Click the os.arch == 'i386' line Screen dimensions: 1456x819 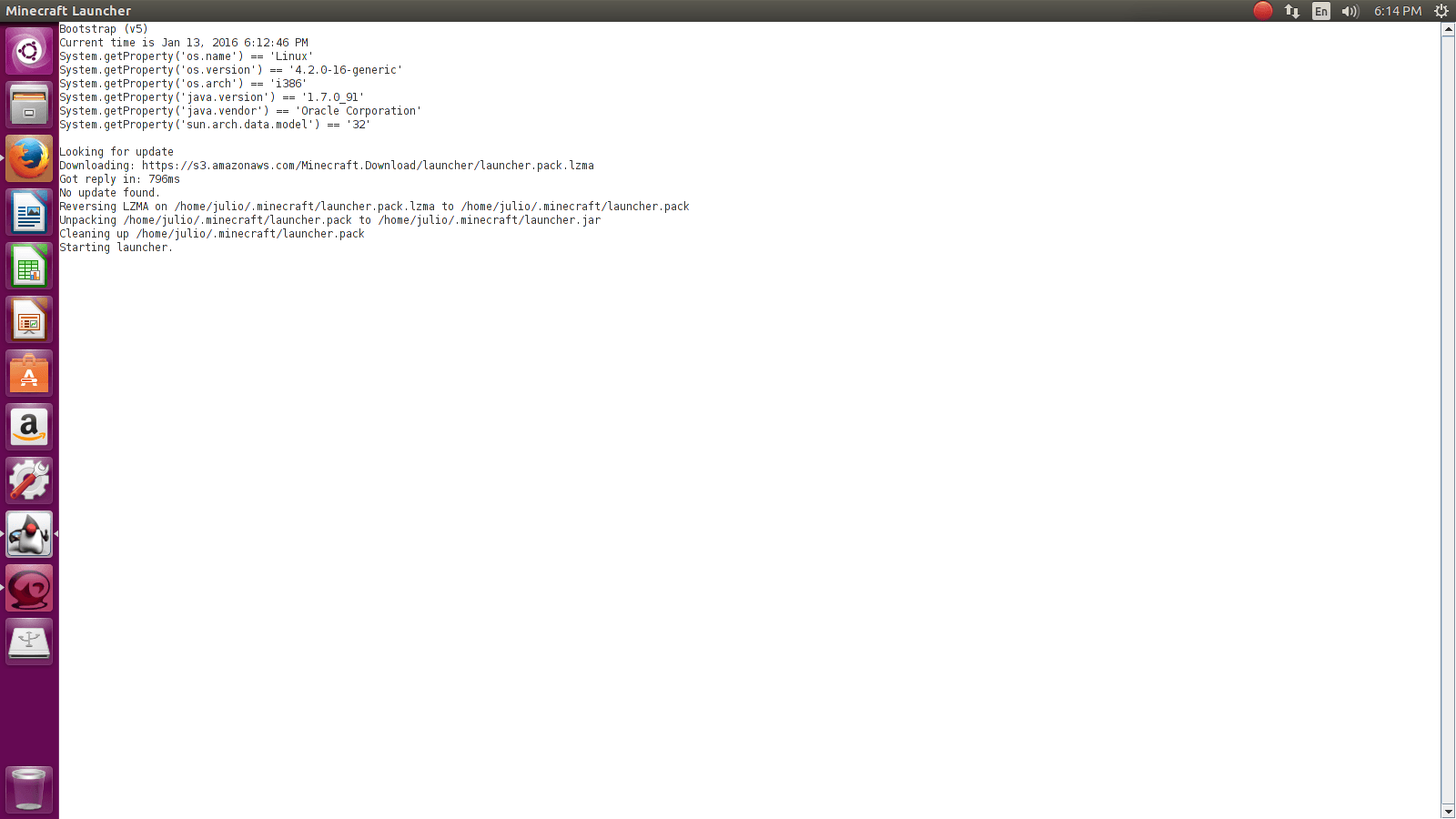tap(183, 84)
